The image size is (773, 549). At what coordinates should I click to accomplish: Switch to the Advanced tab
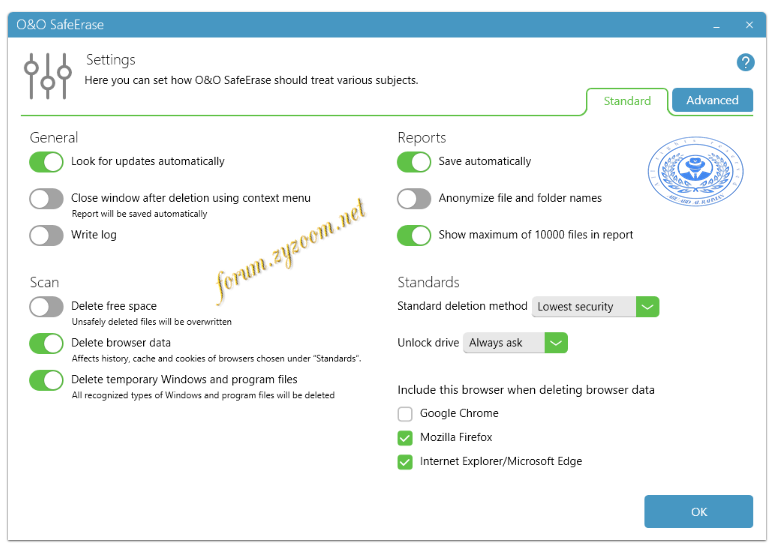(712, 100)
